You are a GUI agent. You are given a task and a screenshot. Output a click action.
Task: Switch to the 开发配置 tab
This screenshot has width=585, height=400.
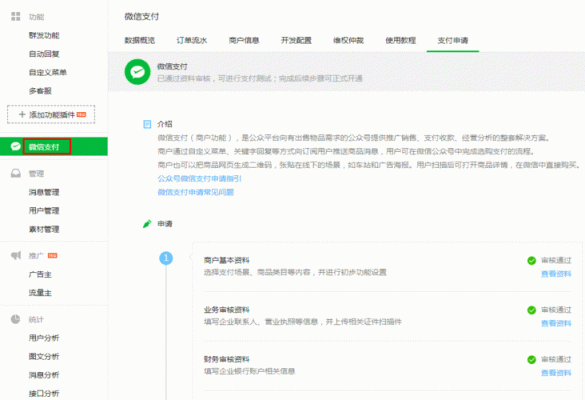[296, 40]
